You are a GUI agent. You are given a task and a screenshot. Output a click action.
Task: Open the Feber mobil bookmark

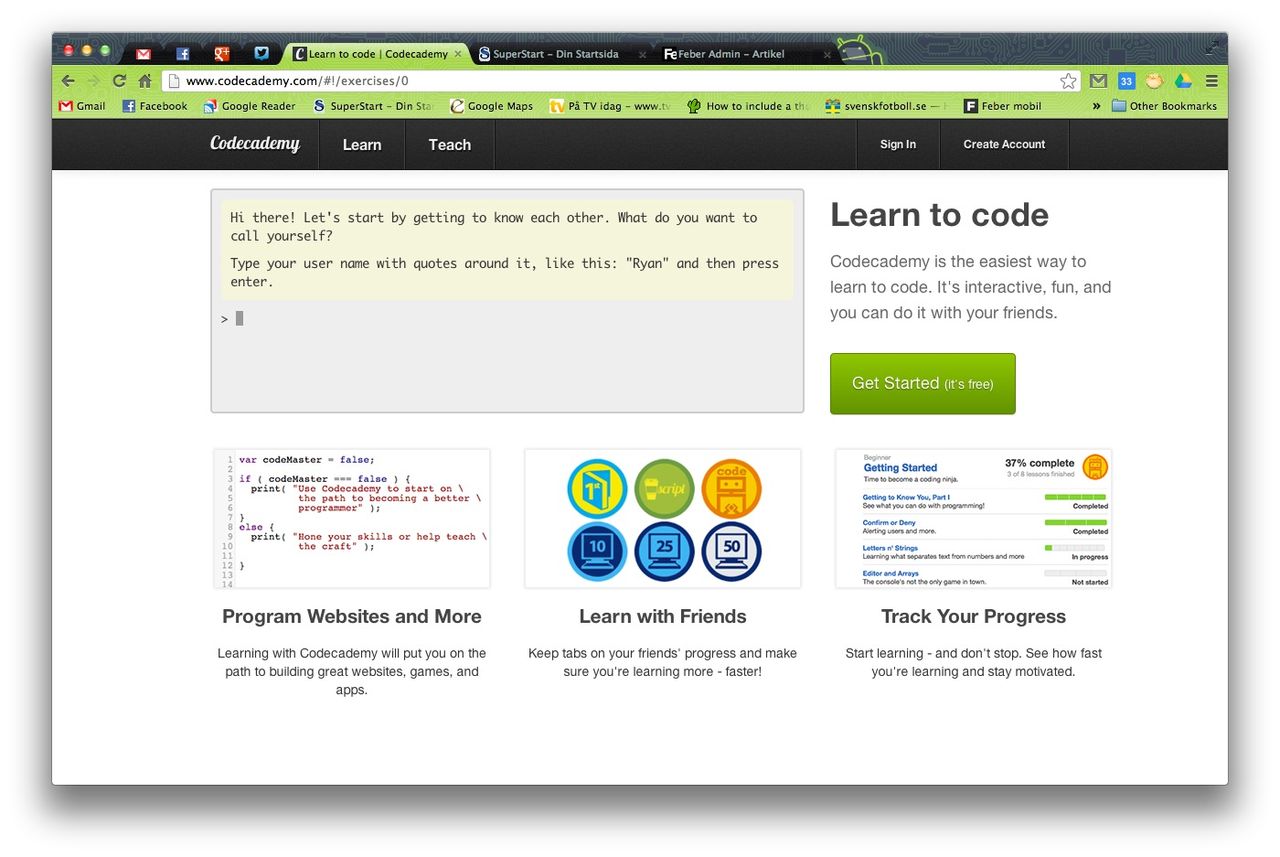click(x=1003, y=106)
